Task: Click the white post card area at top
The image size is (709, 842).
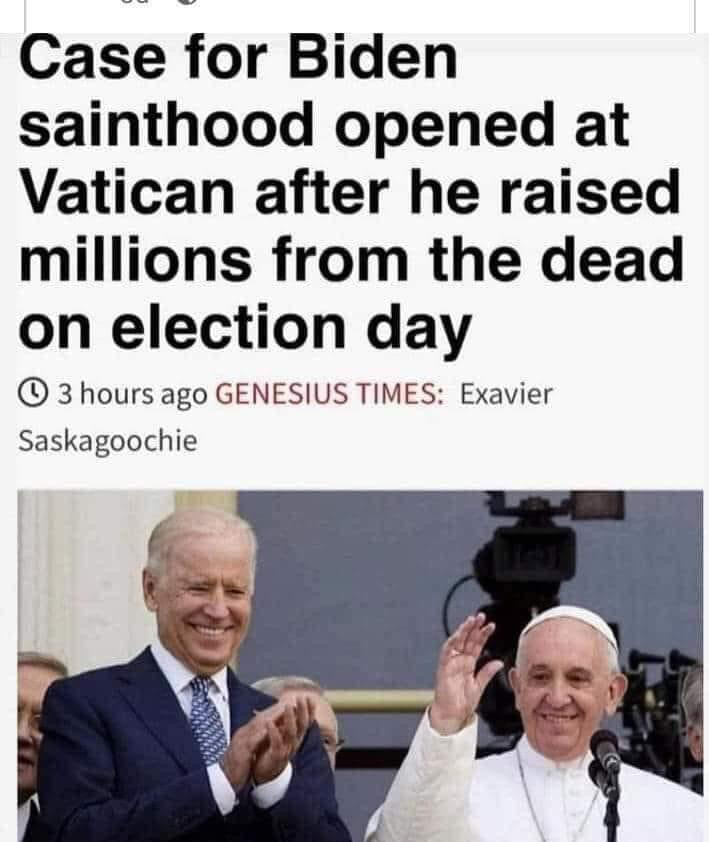Action: (360, 16)
